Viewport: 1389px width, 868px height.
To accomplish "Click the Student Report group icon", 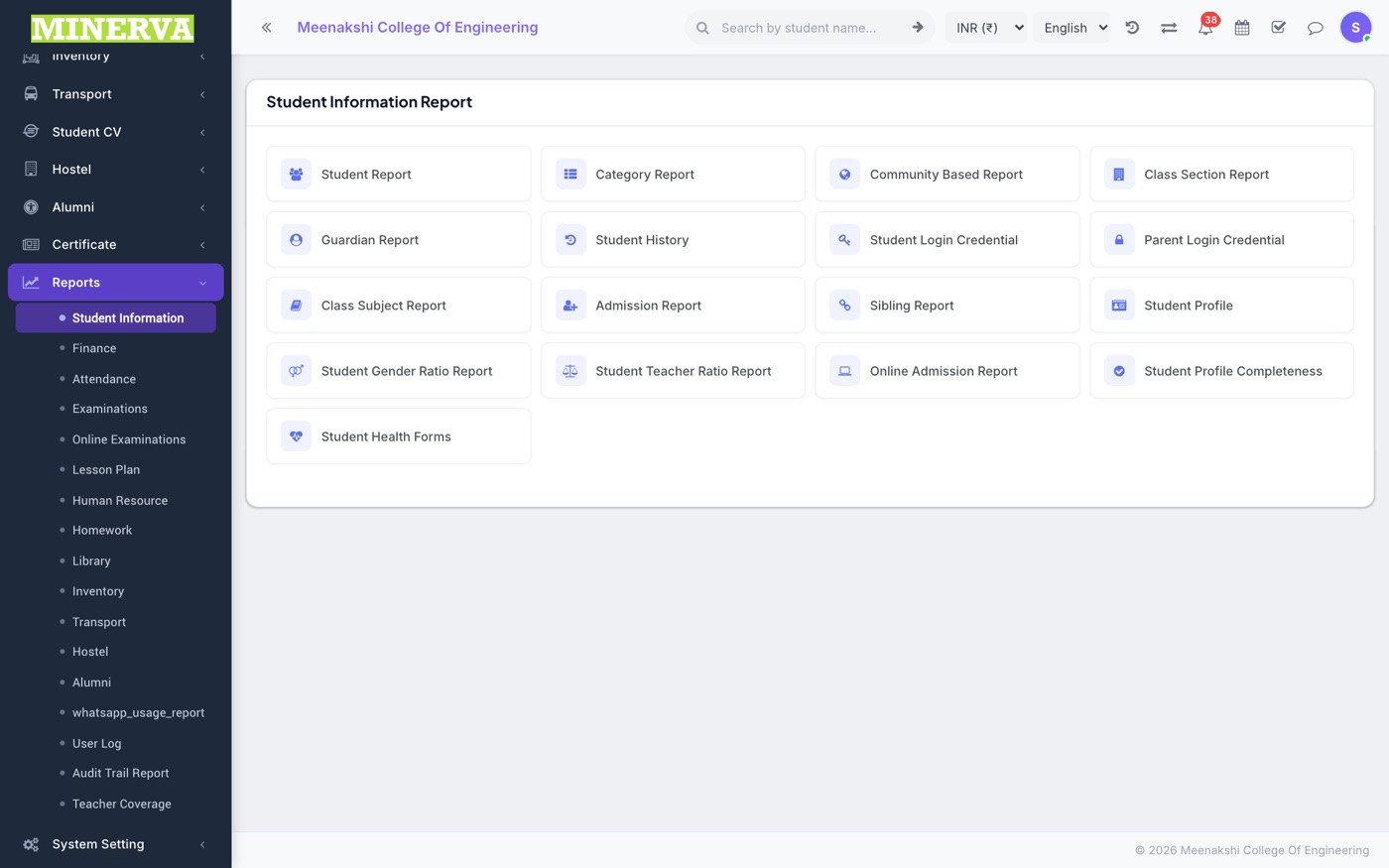I will [296, 175].
